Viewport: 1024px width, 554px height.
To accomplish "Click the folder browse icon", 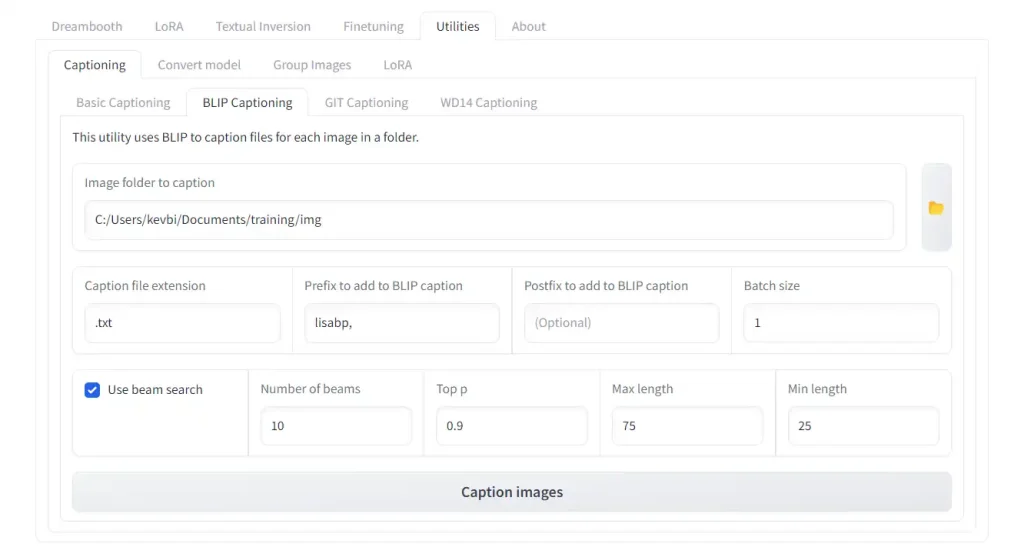I will 936,208.
